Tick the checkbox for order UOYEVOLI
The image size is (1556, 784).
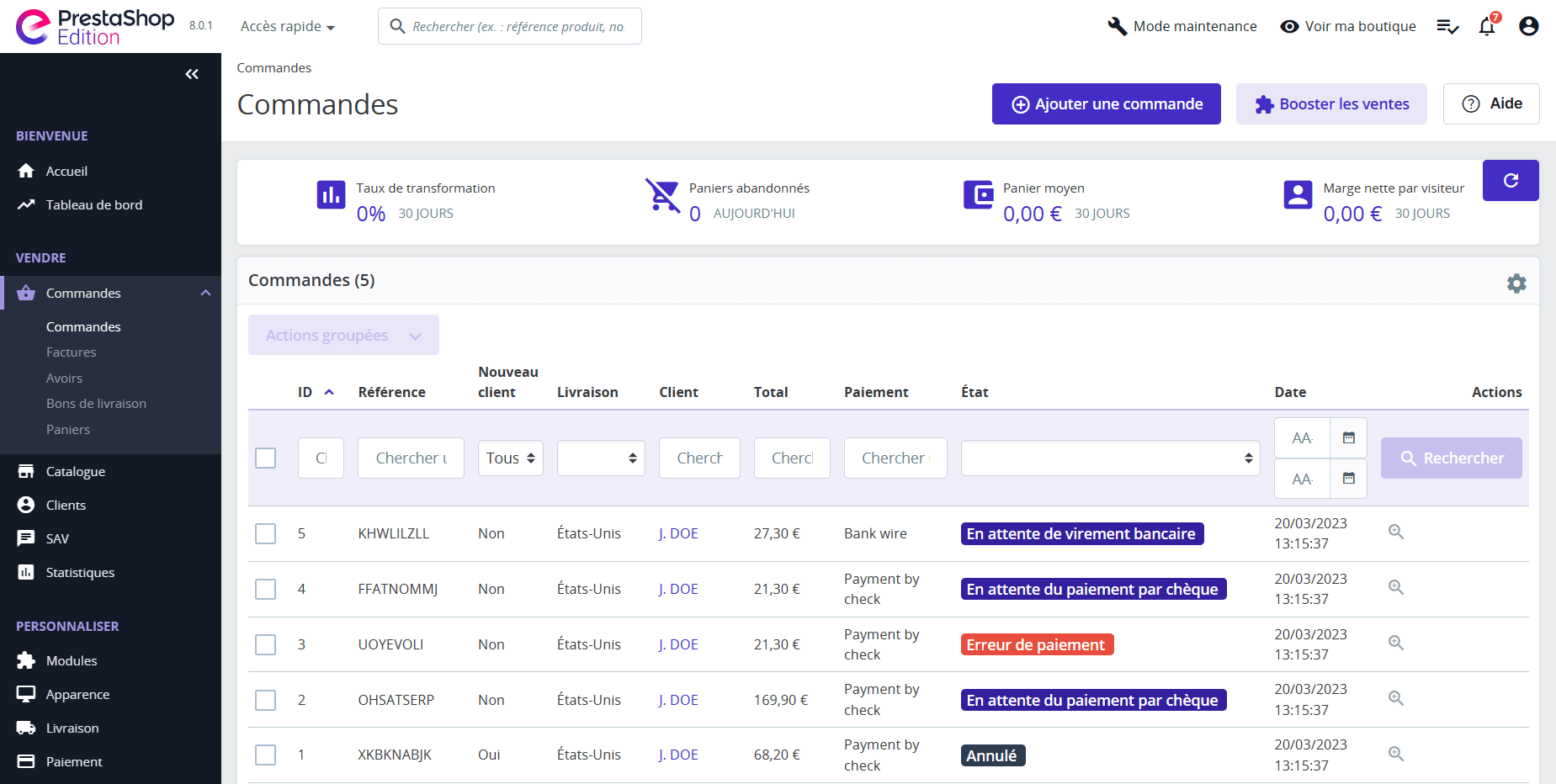(266, 645)
